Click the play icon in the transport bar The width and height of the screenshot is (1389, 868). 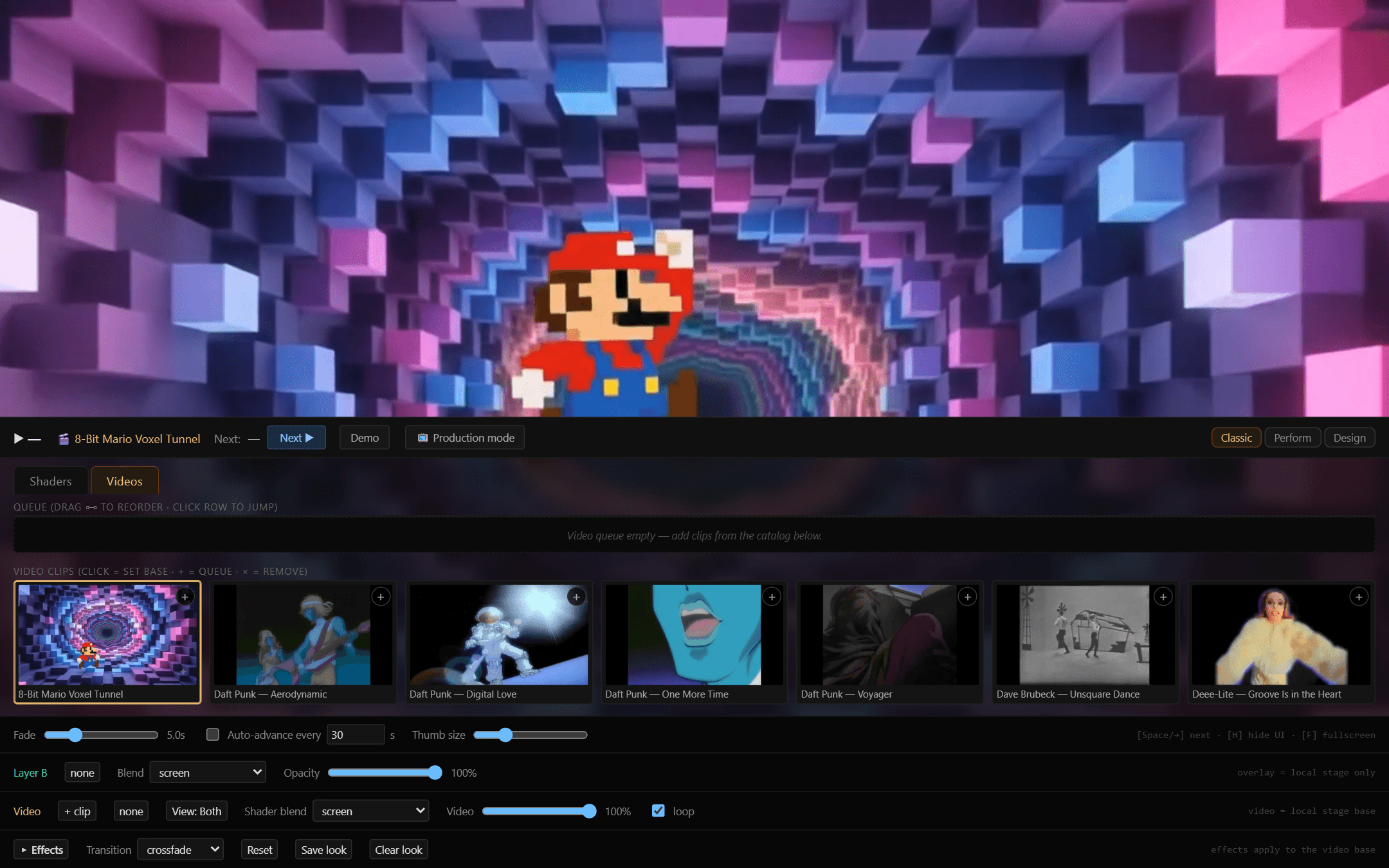point(19,439)
